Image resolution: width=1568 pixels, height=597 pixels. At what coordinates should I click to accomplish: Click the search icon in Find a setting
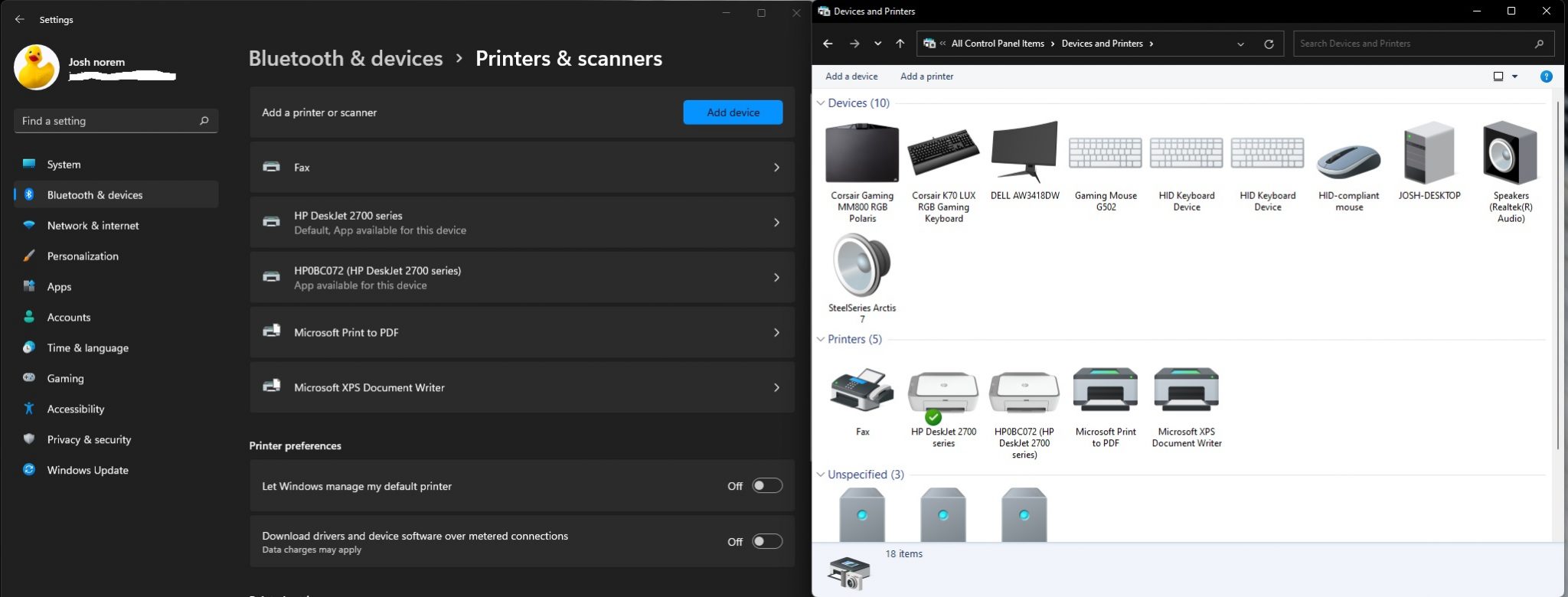204,121
